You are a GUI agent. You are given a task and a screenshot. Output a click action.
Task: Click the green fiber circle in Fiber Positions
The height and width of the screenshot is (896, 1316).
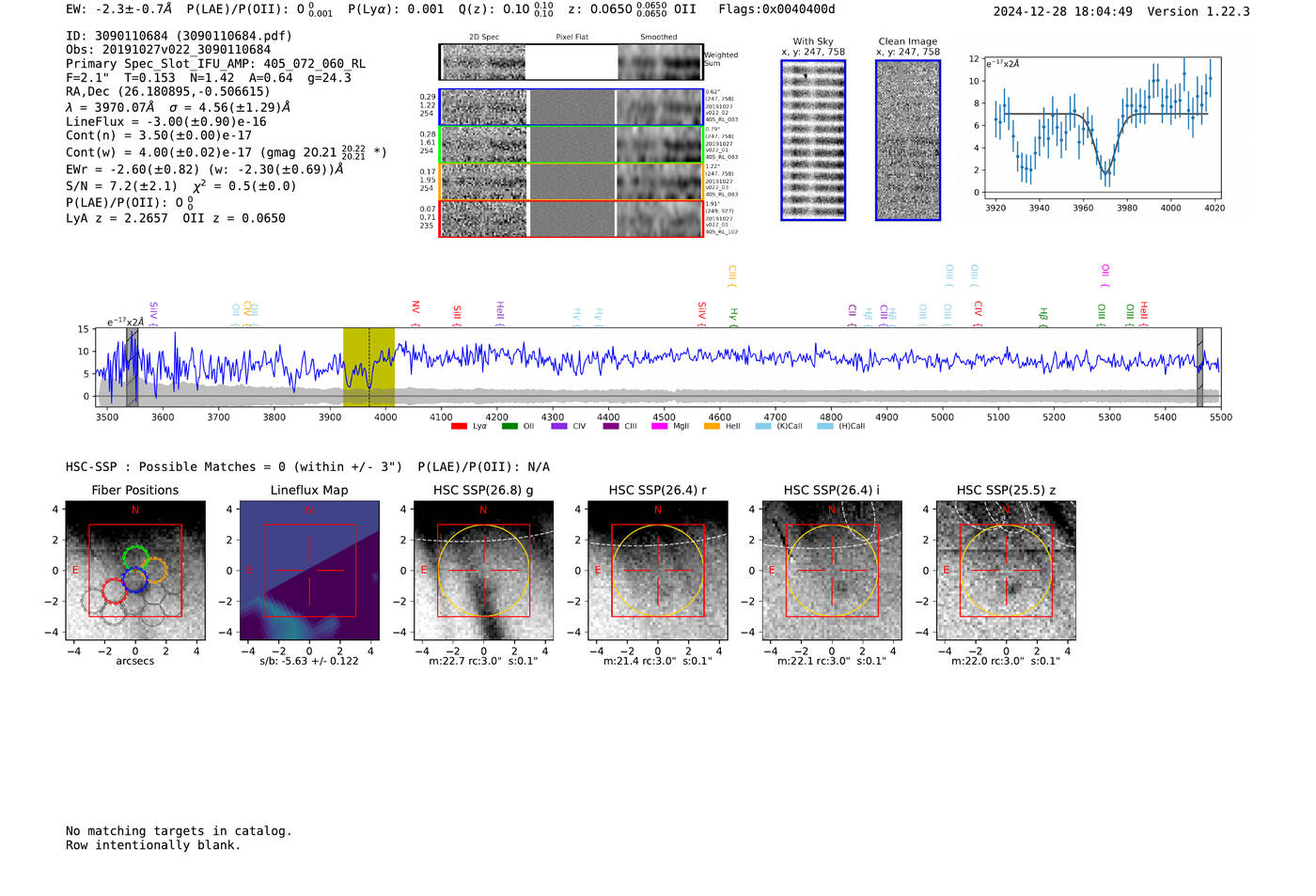click(x=135, y=558)
